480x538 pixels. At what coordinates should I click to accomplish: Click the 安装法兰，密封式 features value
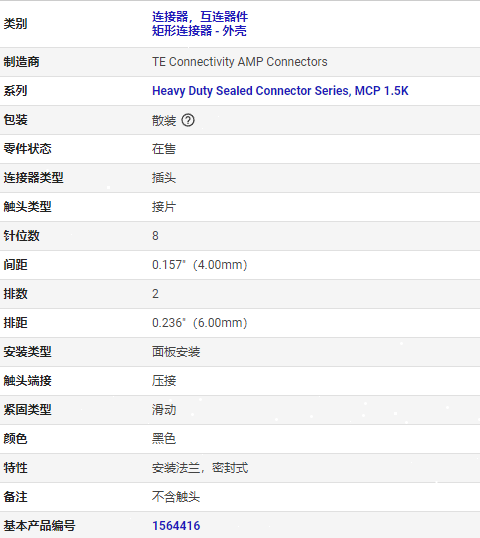point(200,468)
